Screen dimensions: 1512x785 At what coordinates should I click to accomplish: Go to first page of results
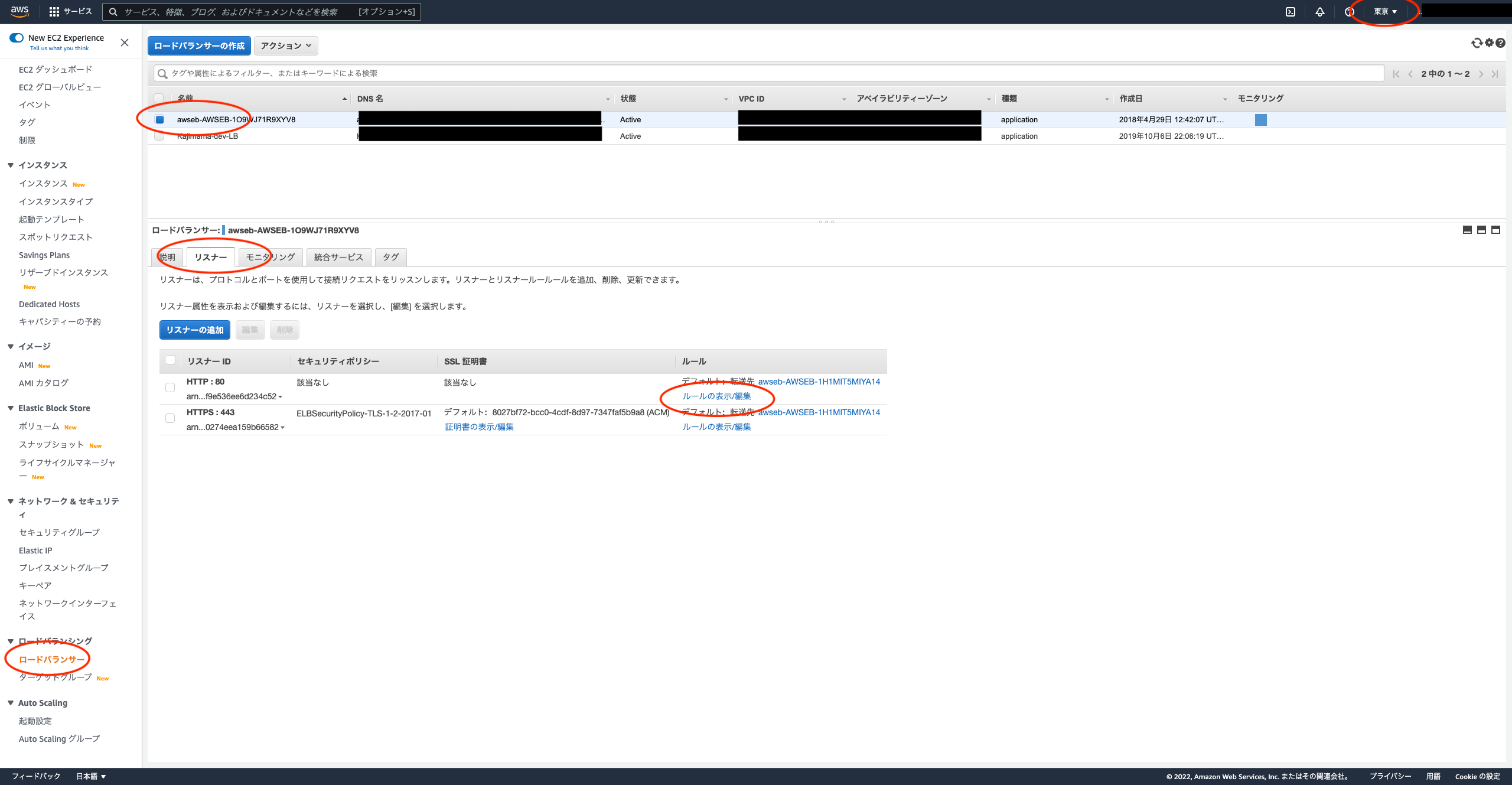click(x=1396, y=74)
